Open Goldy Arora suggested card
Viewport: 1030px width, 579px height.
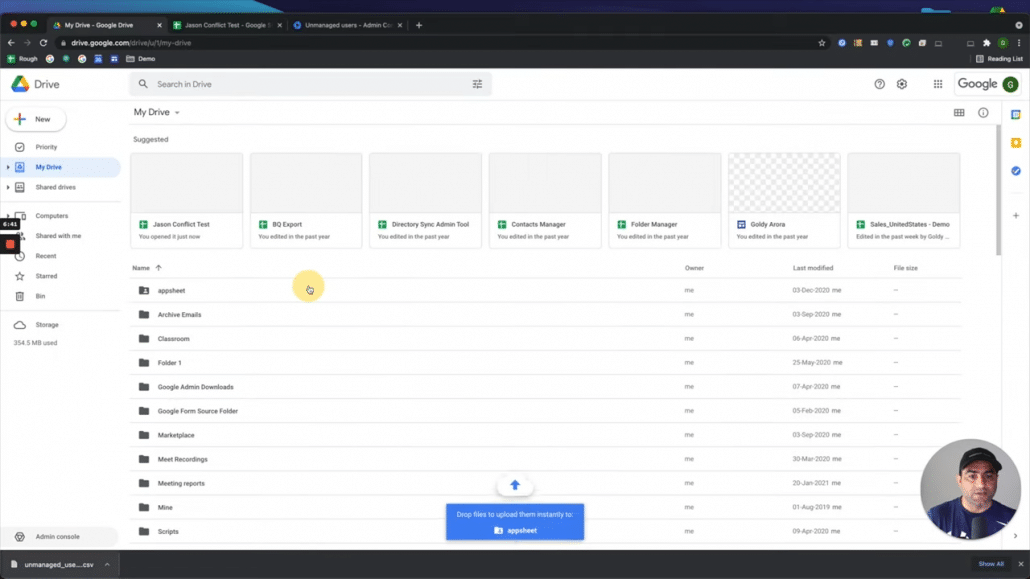coord(784,200)
